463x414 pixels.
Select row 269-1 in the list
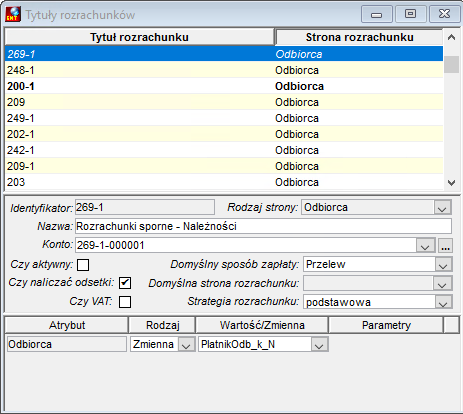(224, 54)
